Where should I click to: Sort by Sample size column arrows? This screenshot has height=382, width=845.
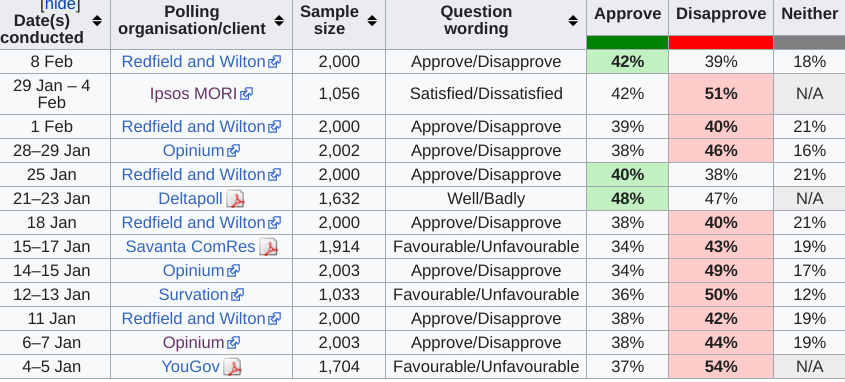[372, 21]
